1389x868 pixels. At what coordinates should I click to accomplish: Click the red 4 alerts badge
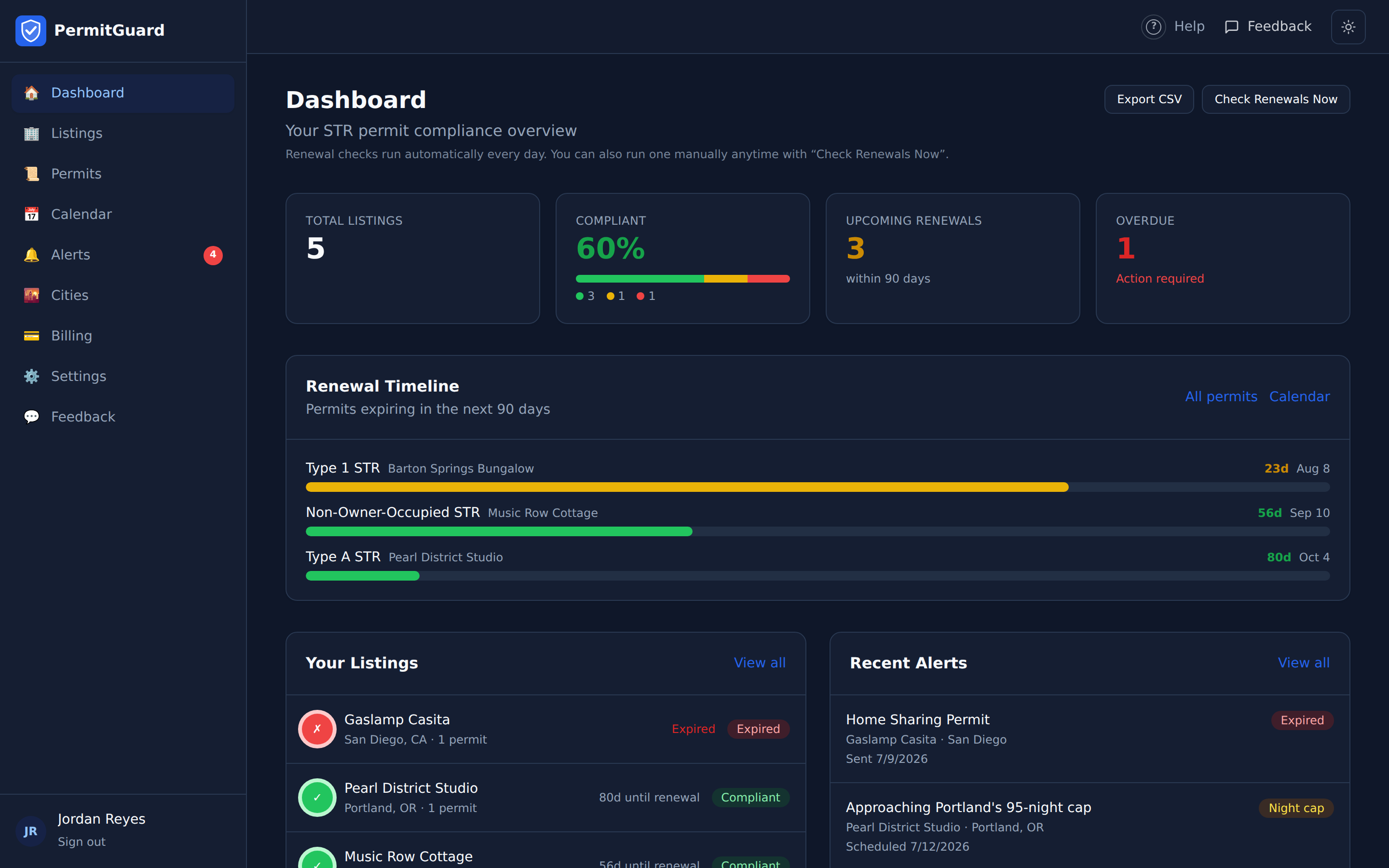(213, 255)
